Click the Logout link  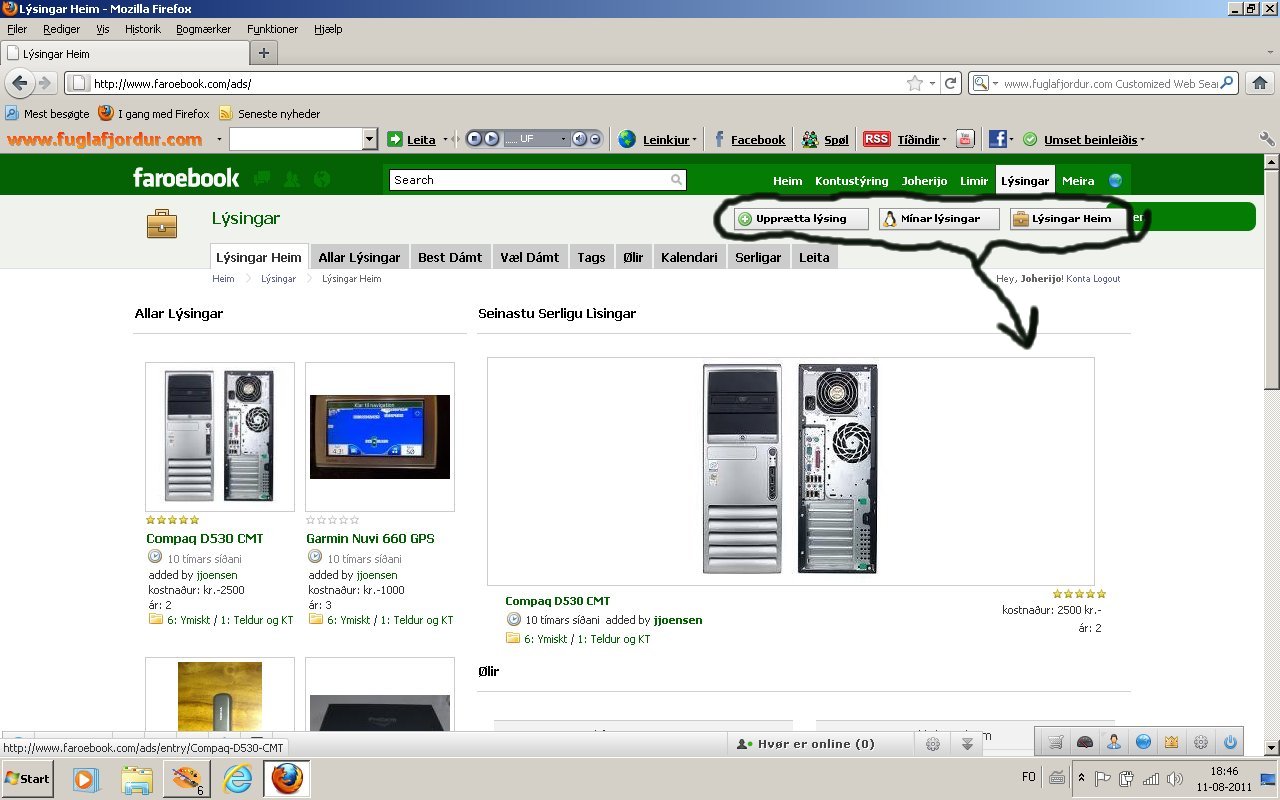[1106, 279]
